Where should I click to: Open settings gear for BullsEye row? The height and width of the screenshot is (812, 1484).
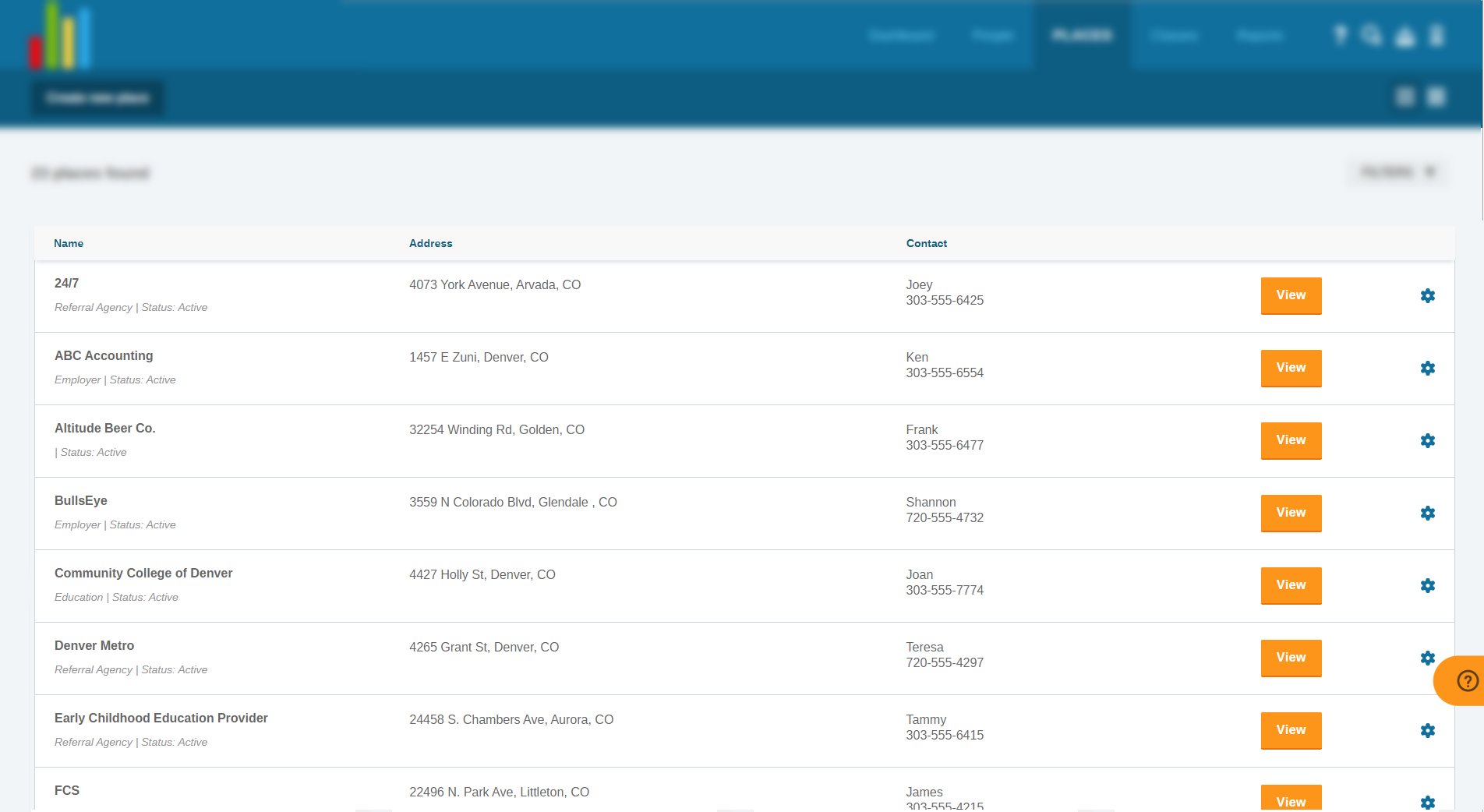coord(1427,513)
